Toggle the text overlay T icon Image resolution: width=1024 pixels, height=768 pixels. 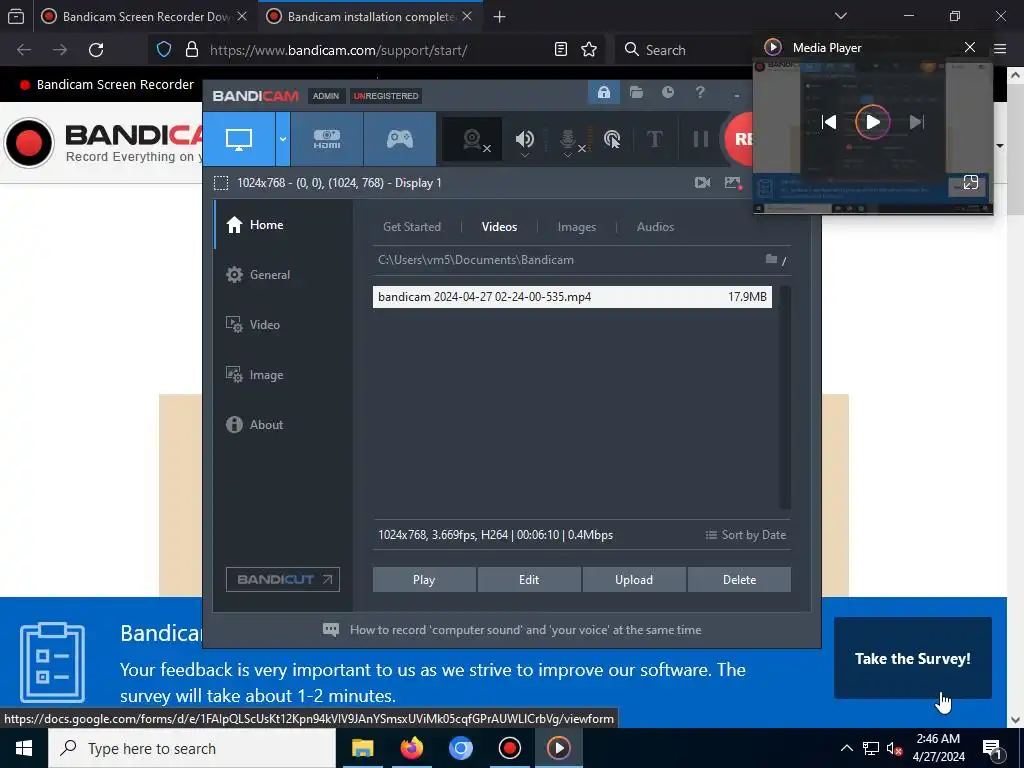coord(654,139)
